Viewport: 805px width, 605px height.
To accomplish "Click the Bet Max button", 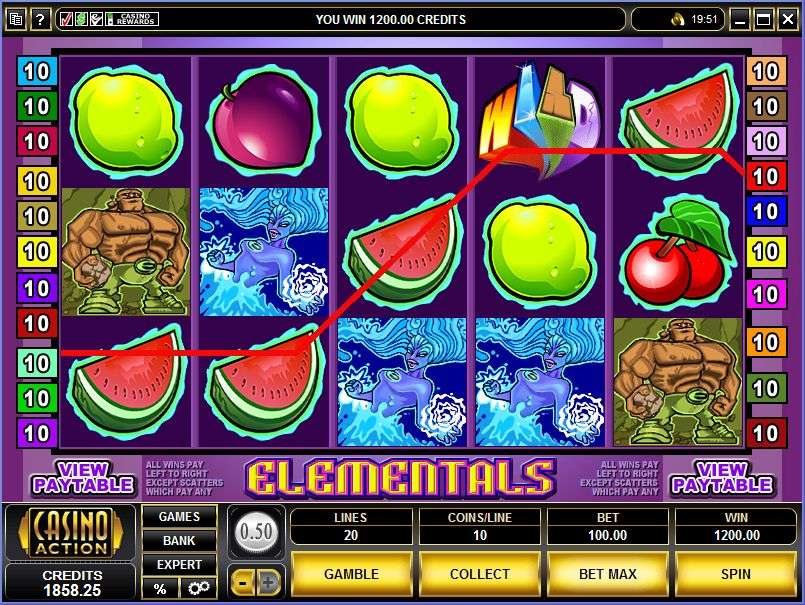I will pos(608,574).
